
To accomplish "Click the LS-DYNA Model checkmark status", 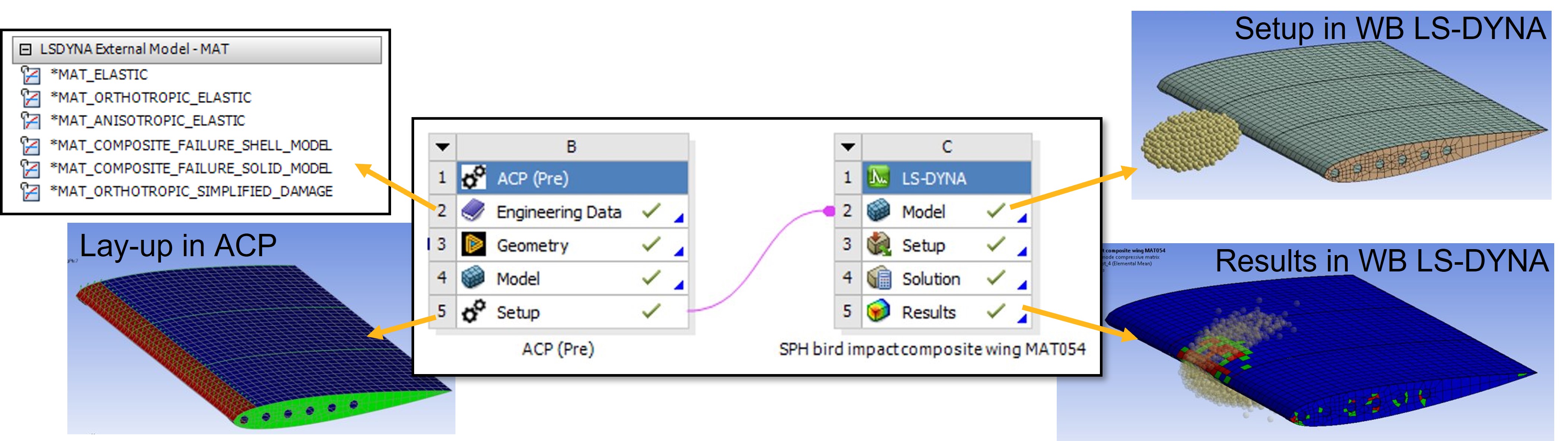I will tap(995, 211).
